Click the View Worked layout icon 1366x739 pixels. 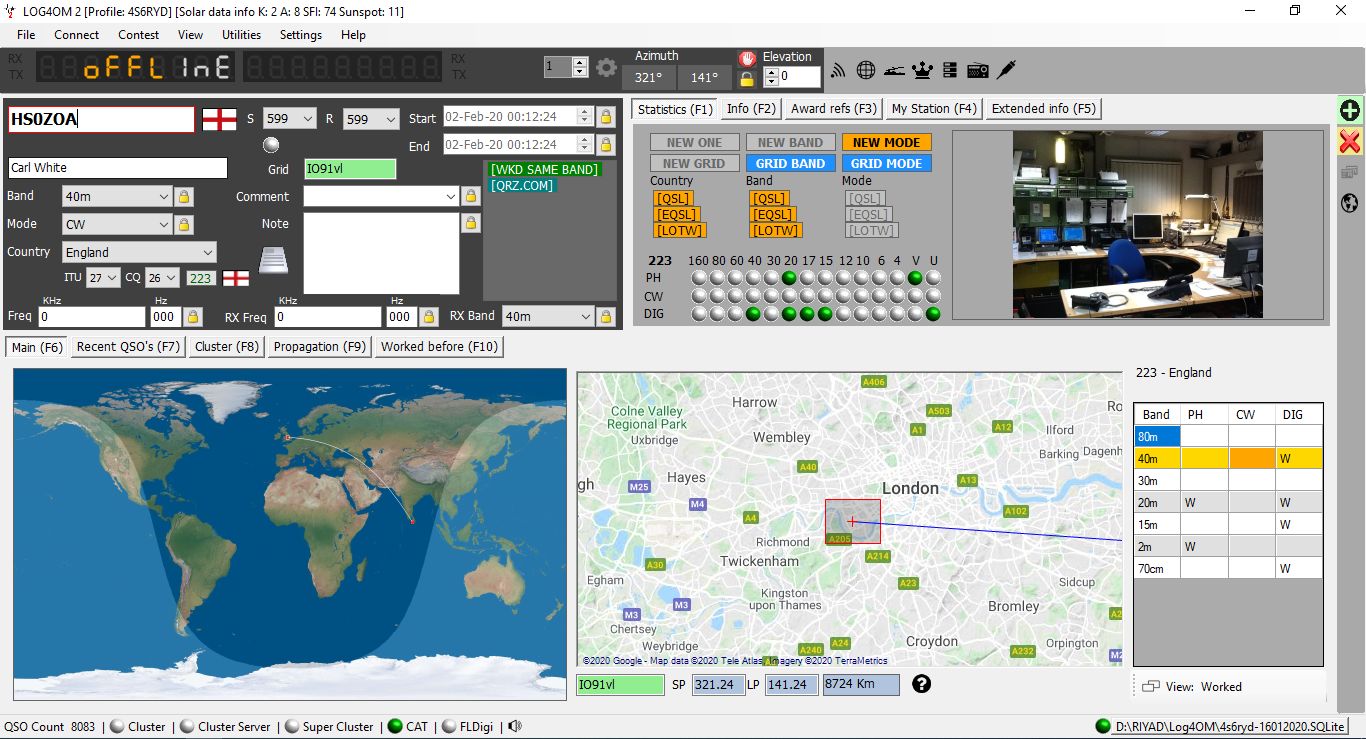1151,687
